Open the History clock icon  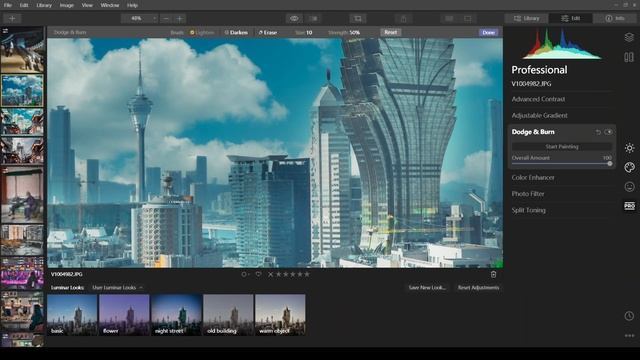click(629, 316)
